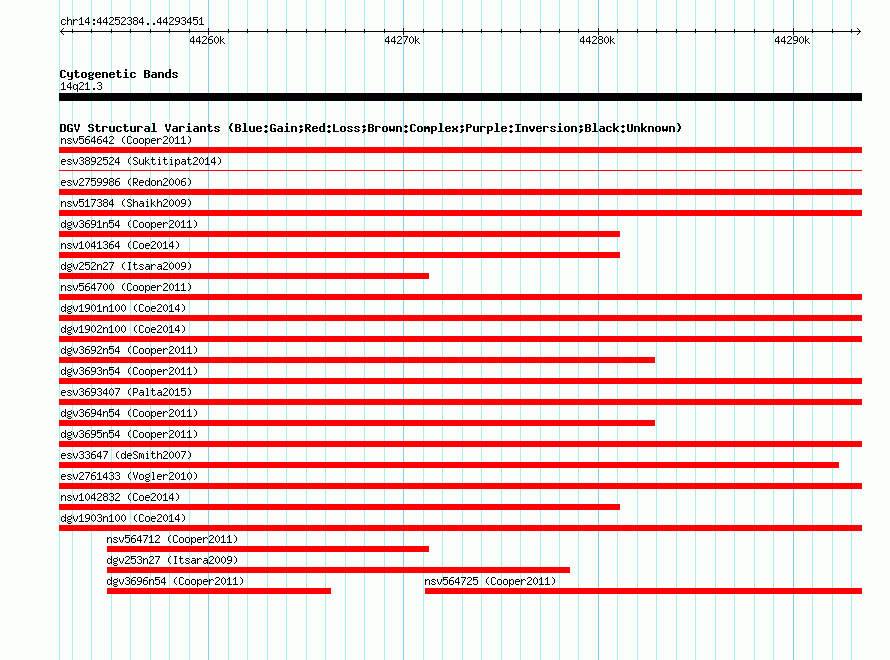Click the nsv564725 (Cooper2011) label

[x=490, y=581]
